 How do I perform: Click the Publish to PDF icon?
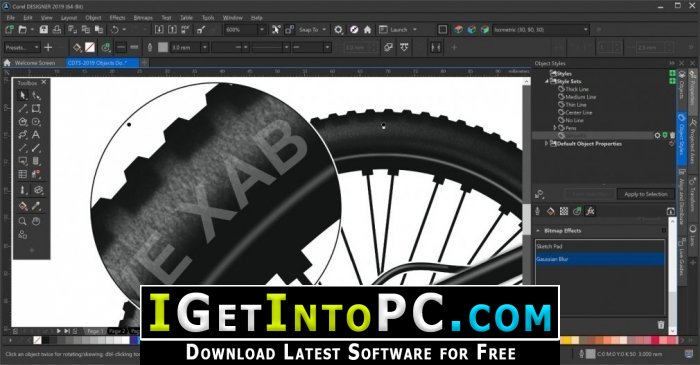[x=186, y=30]
